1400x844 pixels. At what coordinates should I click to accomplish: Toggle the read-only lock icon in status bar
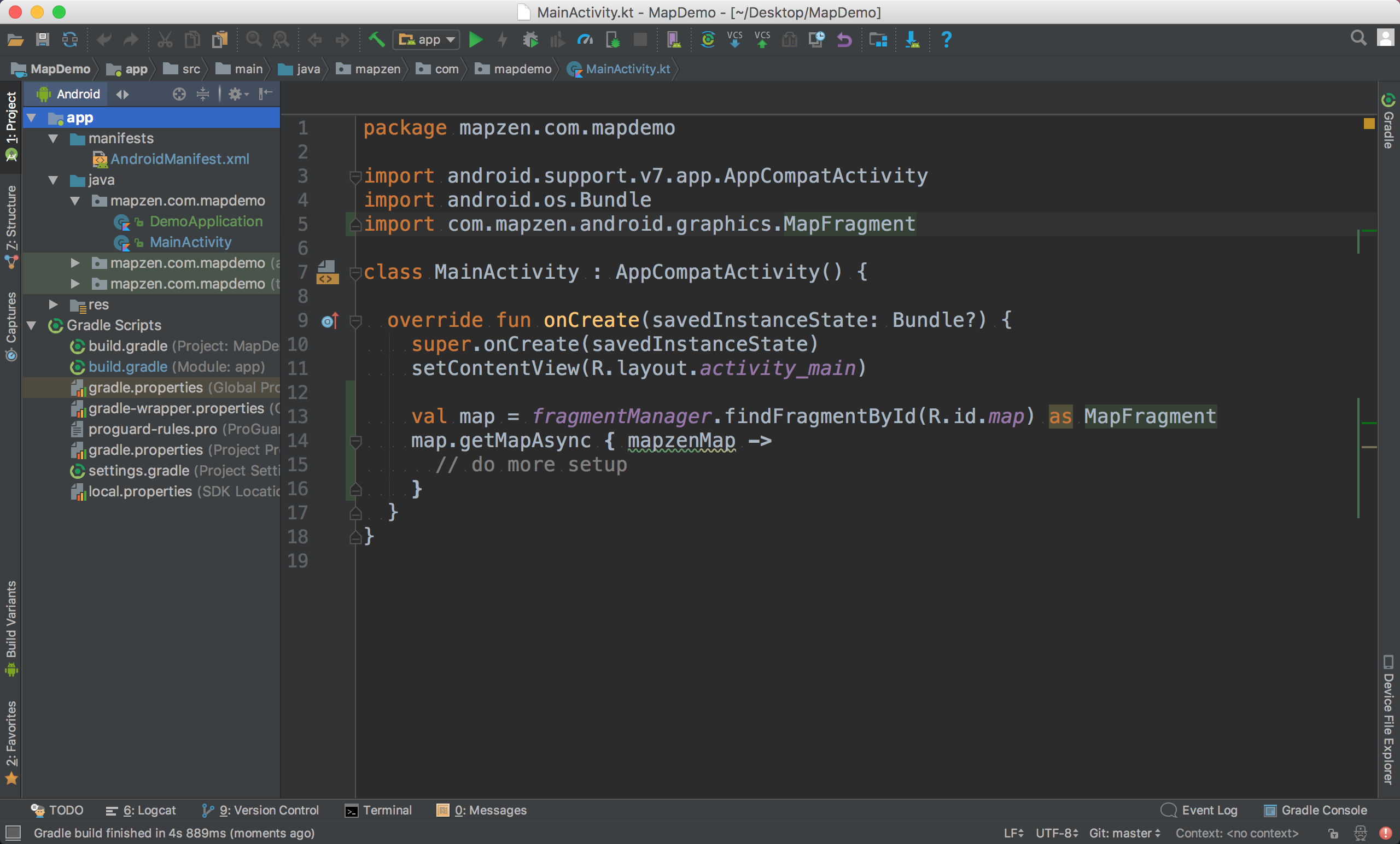tap(1333, 833)
